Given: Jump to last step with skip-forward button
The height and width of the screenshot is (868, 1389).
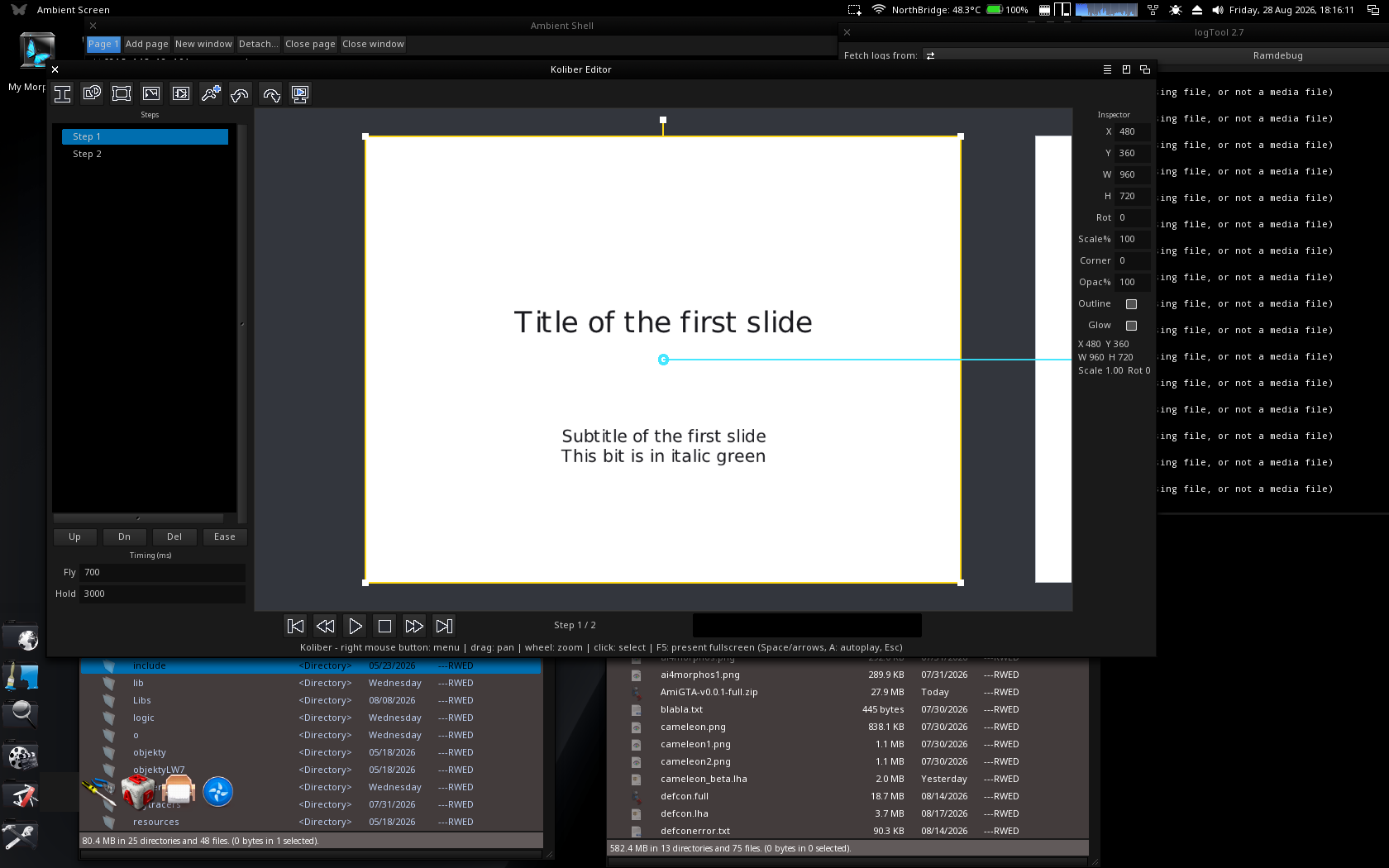Looking at the screenshot, I should 444,626.
